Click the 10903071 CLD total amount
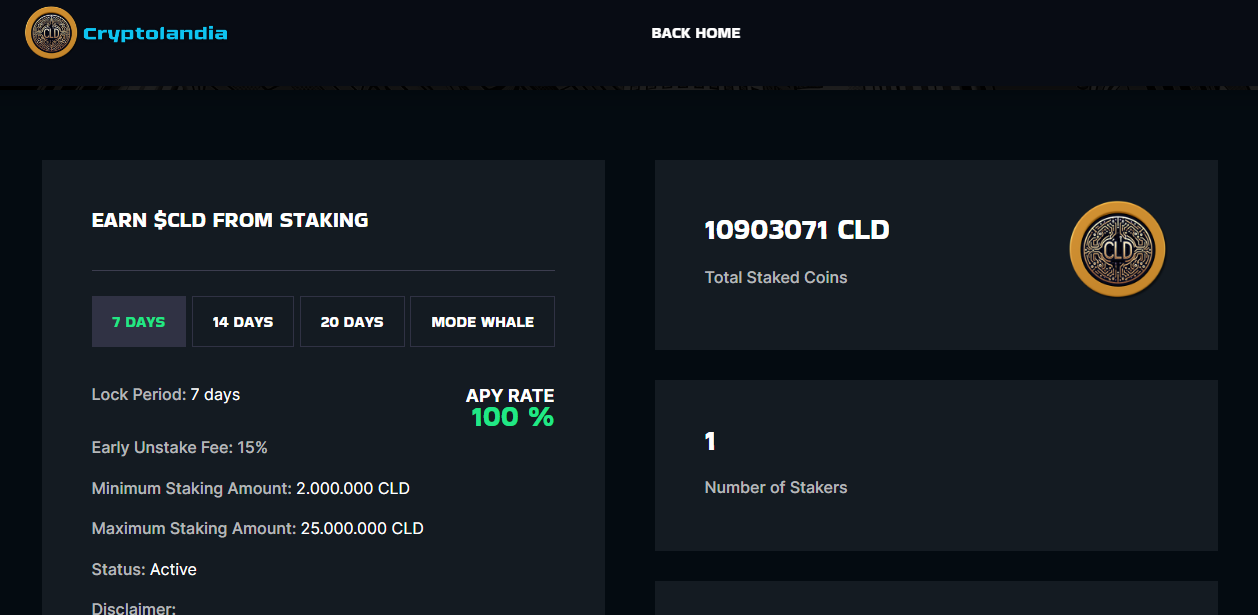The height and width of the screenshot is (615, 1258). pyautogui.click(x=796, y=230)
